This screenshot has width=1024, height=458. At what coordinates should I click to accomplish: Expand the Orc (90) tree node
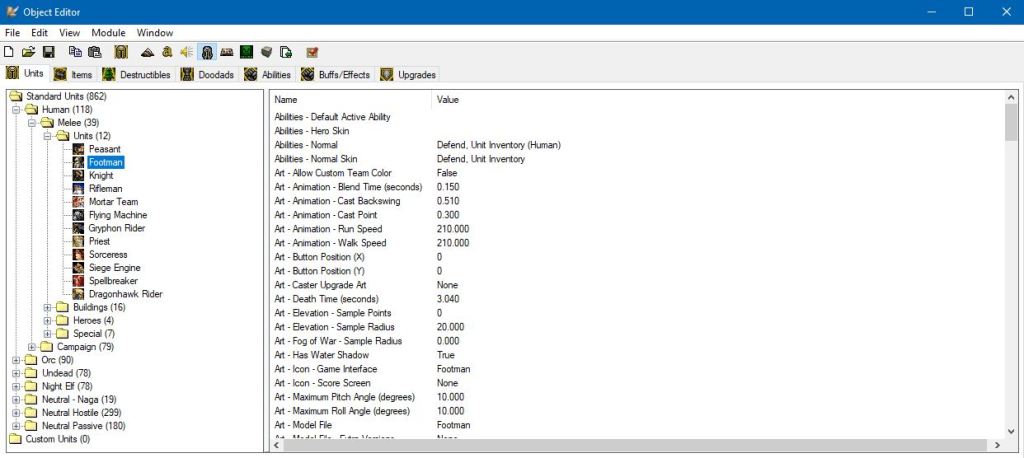pos(16,360)
